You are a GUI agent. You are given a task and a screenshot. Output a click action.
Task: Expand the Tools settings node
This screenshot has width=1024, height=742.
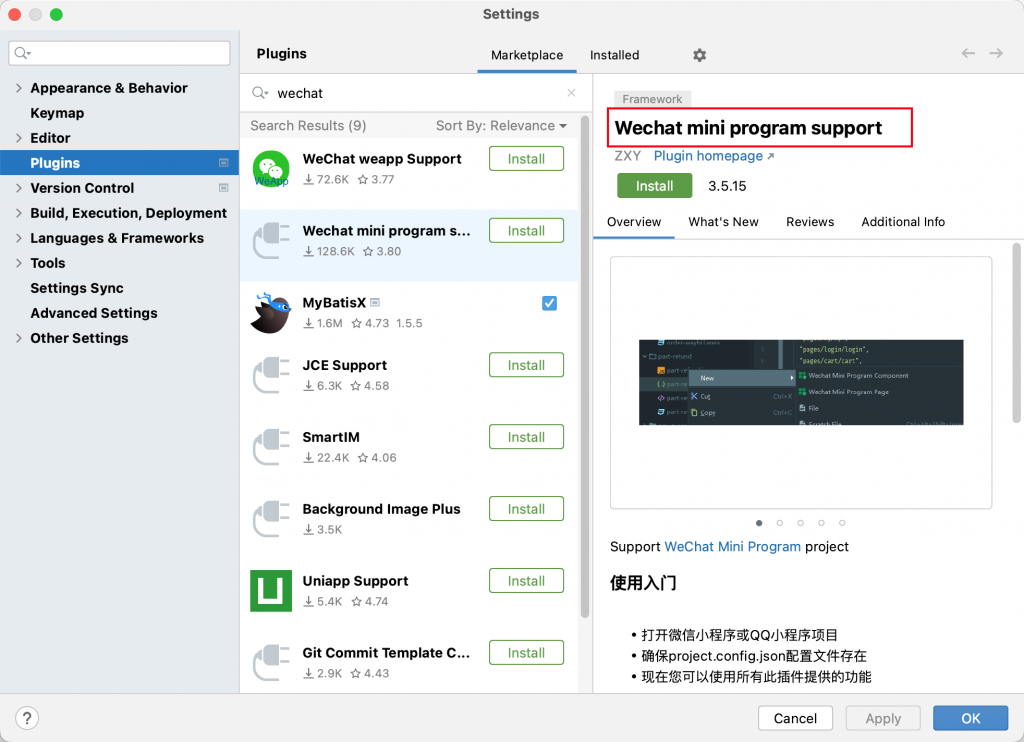click(18, 263)
